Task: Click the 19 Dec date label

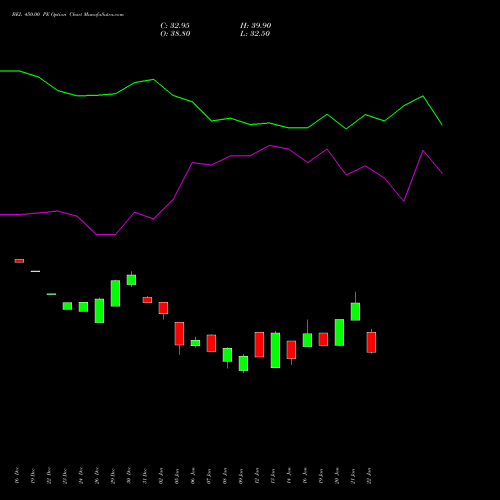Action: (33, 476)
